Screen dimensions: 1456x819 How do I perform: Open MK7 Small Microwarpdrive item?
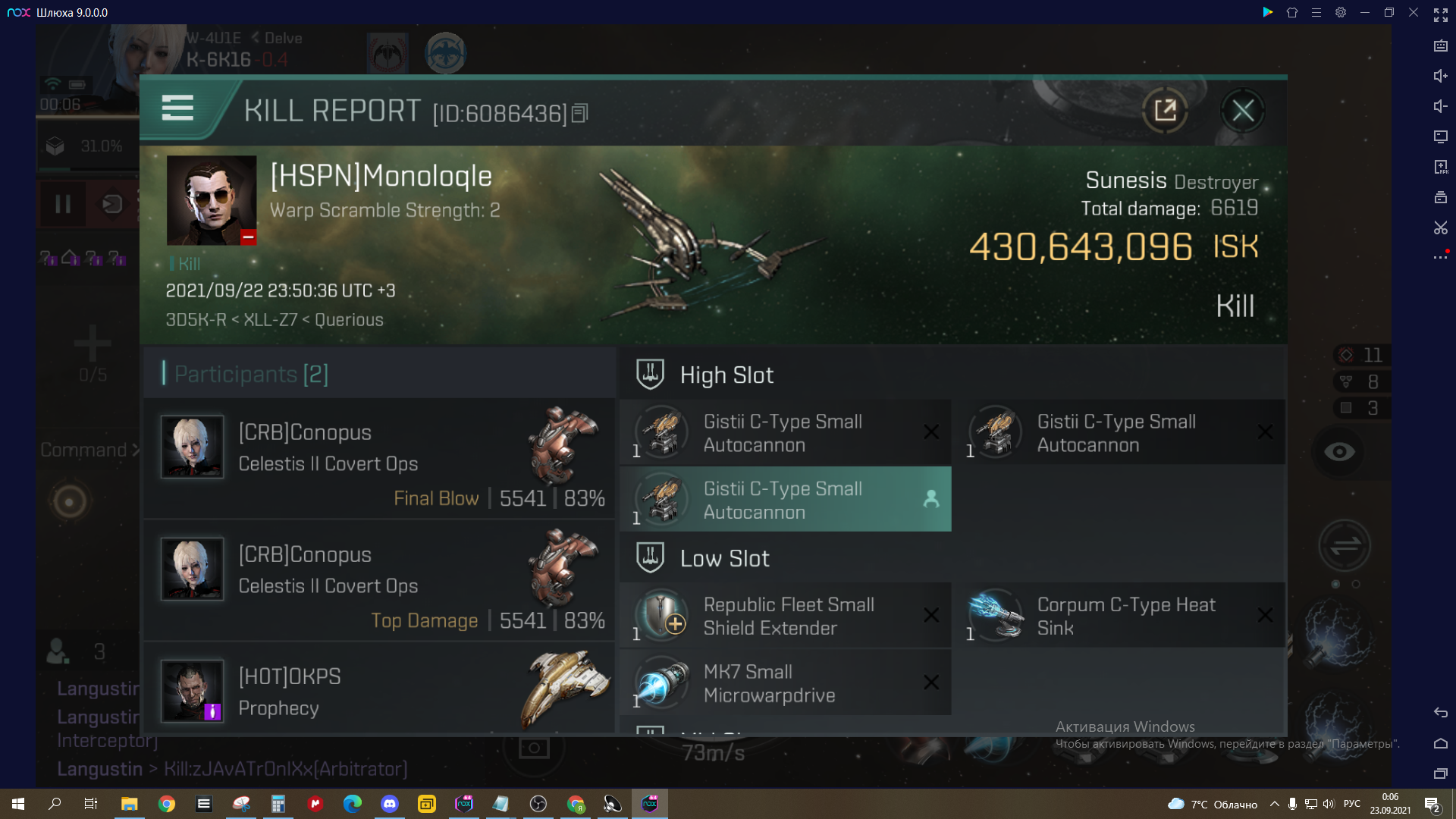786,682
